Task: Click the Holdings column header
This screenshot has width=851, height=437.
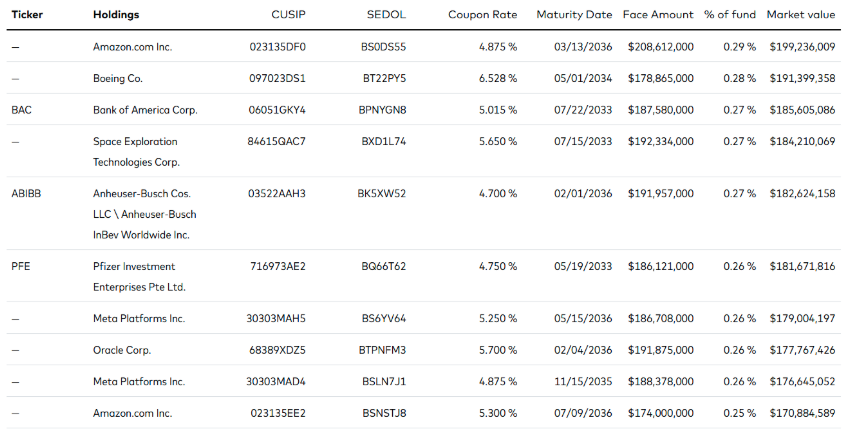Action: pyautogui.click(x=116, y=15)
